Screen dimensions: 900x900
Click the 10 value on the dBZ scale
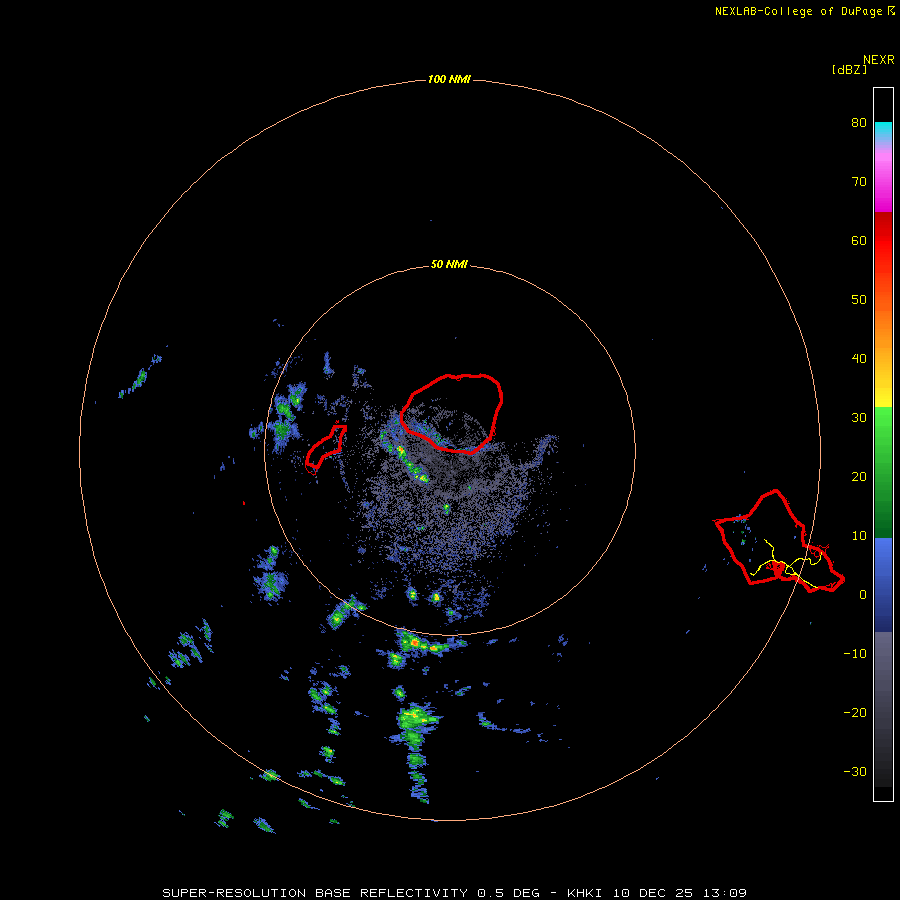[859, 536]
